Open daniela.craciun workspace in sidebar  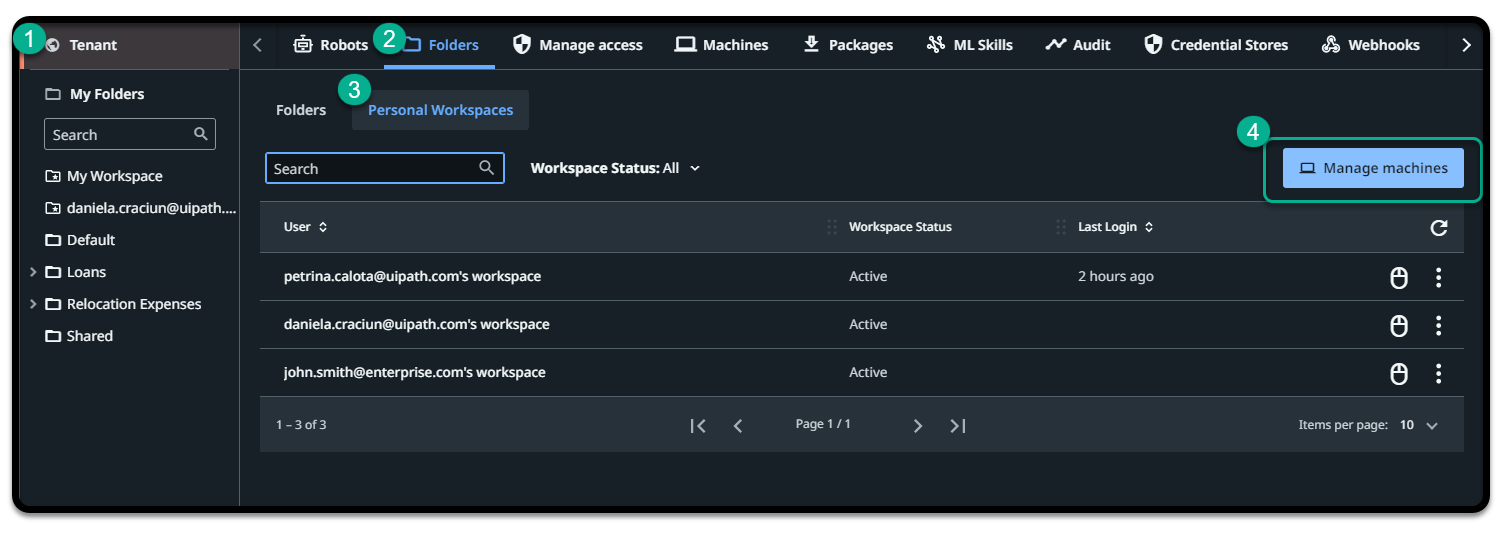tap(140, 208)
